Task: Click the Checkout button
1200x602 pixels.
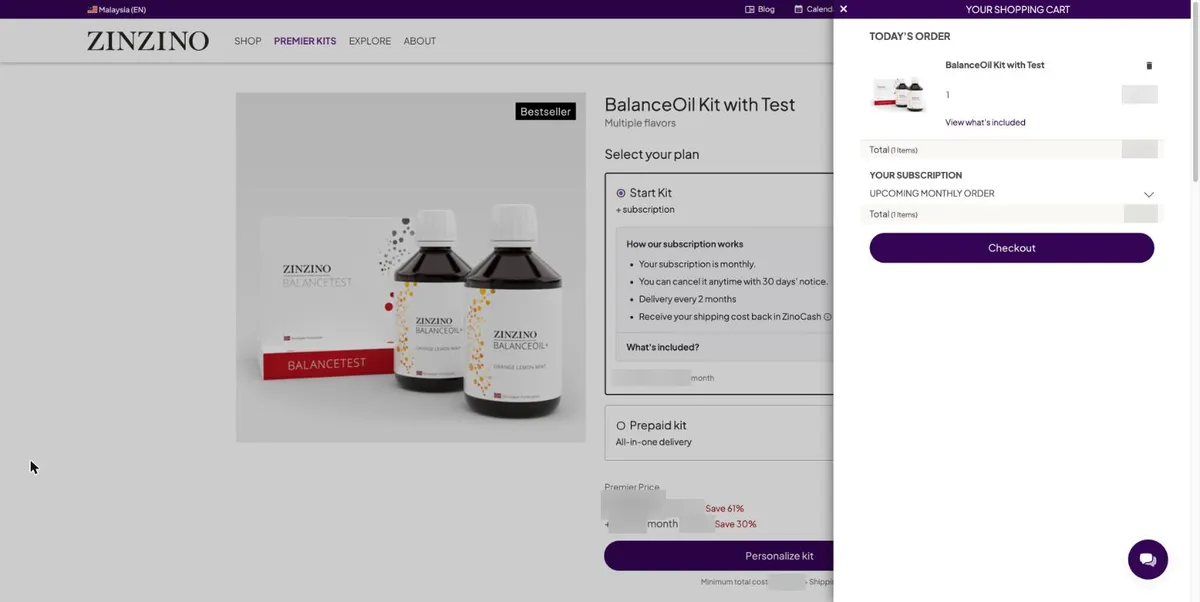Action: coord(1012,248)
